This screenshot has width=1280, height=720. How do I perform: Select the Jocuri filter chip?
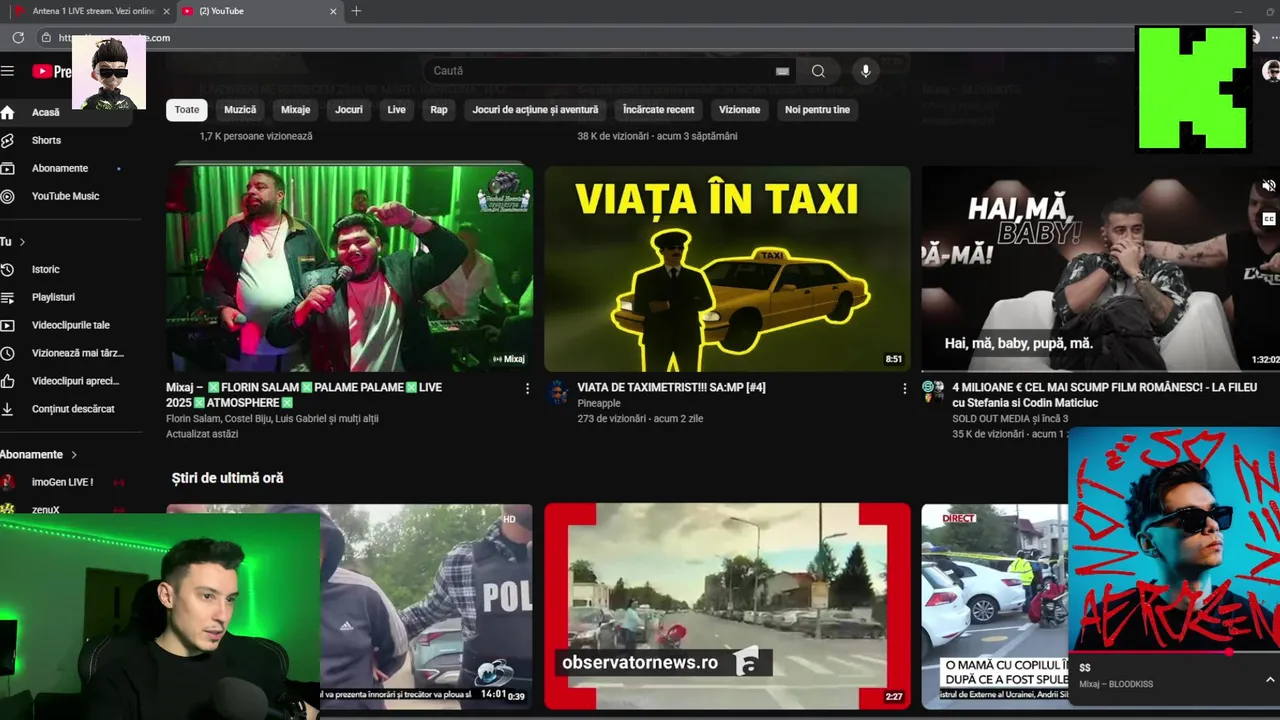(x=349, y=110)
